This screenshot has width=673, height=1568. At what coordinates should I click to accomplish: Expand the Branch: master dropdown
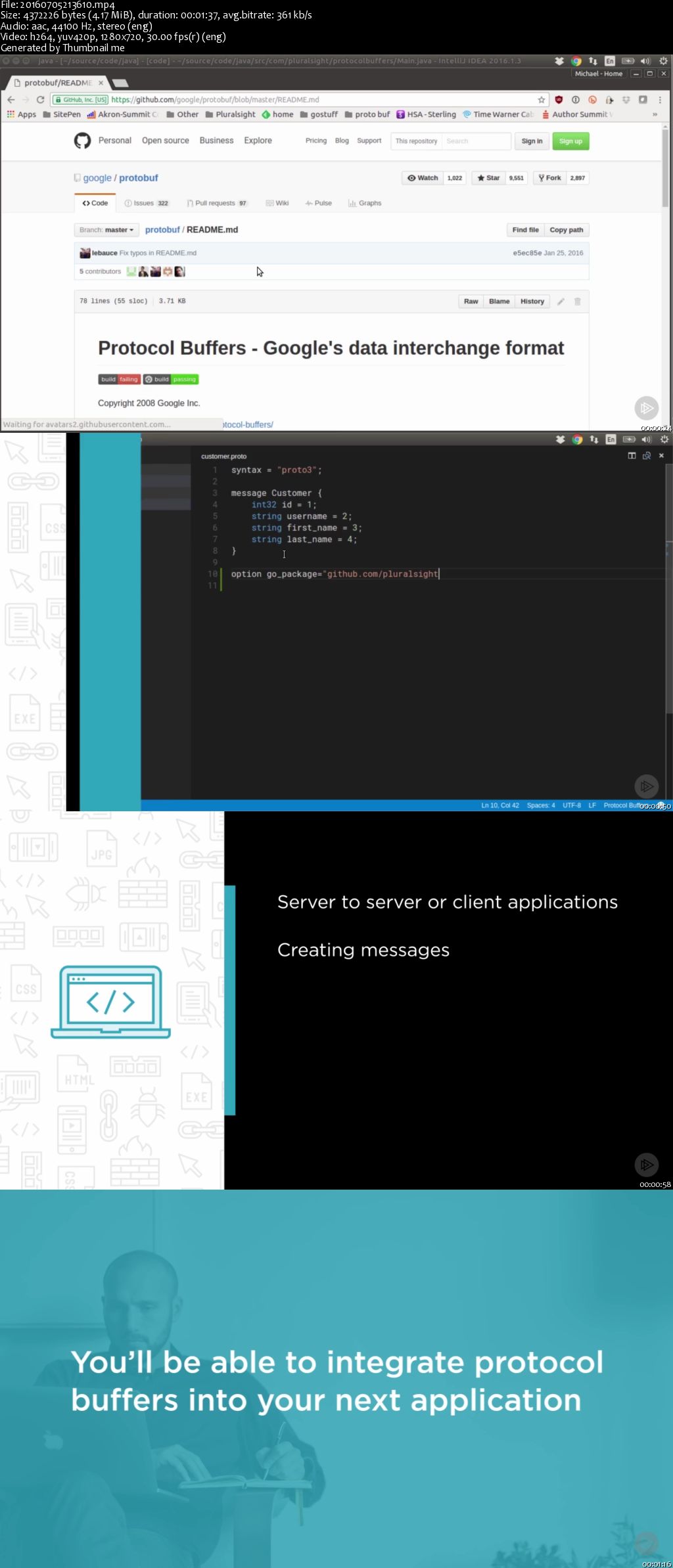coord(106,230)
